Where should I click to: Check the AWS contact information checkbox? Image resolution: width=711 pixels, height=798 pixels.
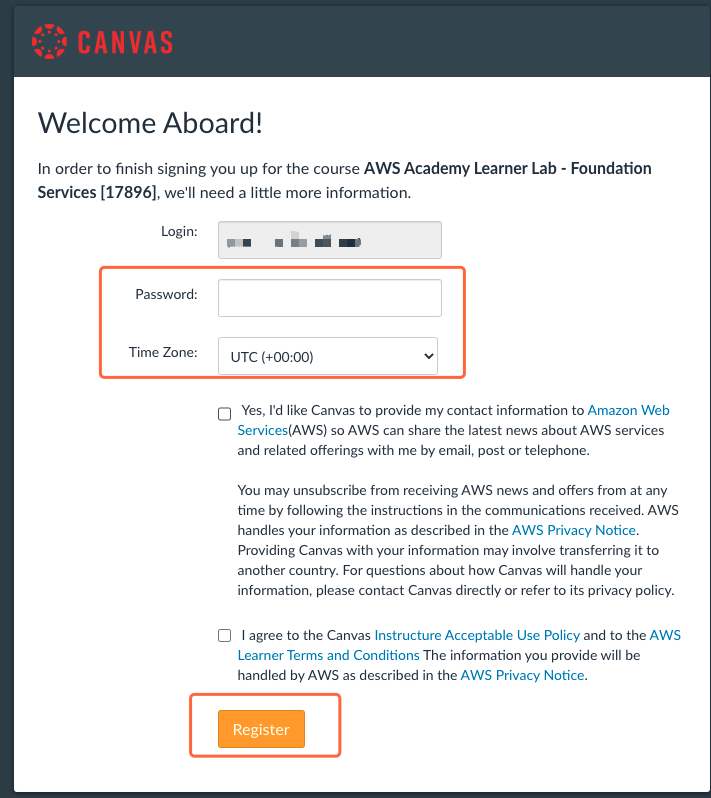point(224,414)
